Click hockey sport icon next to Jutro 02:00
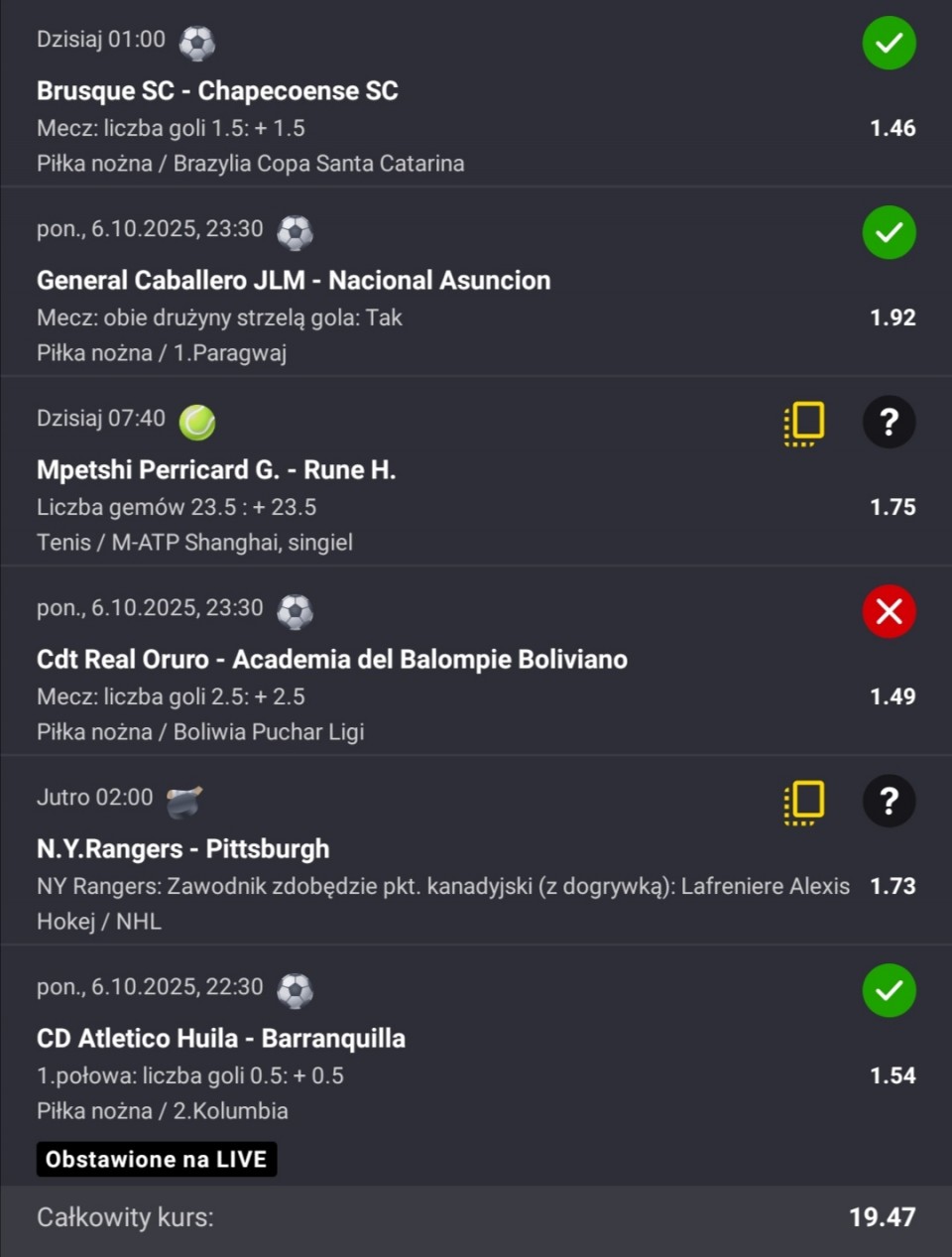This screenshot has height=1257, width=952. click(184, 801)
